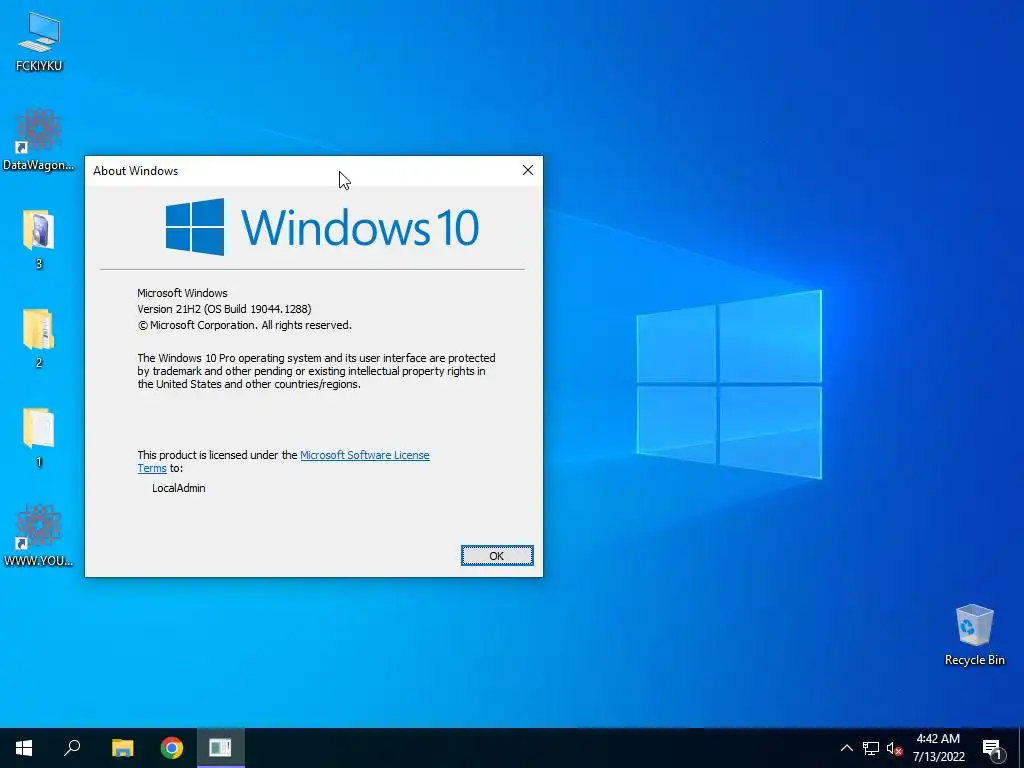This screenshot has height=768, width=1024.
Task: Click the Show desktop strip on taskbar edge
Action: pos(1021,748)
